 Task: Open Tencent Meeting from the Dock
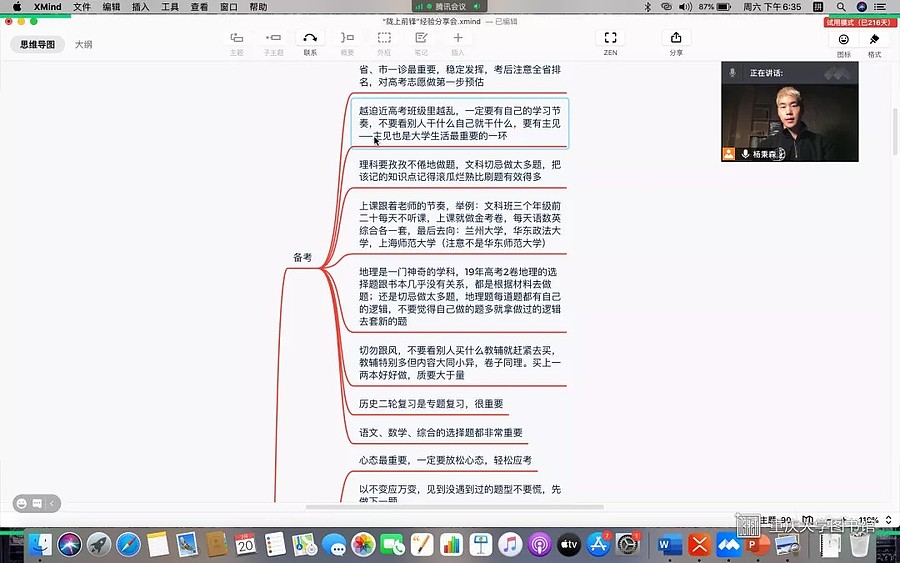coord(729,545)
